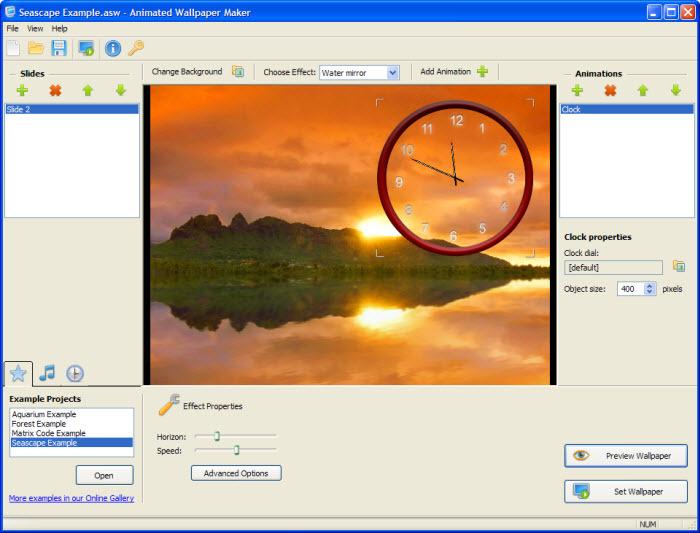Switch to the clock tab
The height and width of the screenshot is (533, 700).
point(75,374)
